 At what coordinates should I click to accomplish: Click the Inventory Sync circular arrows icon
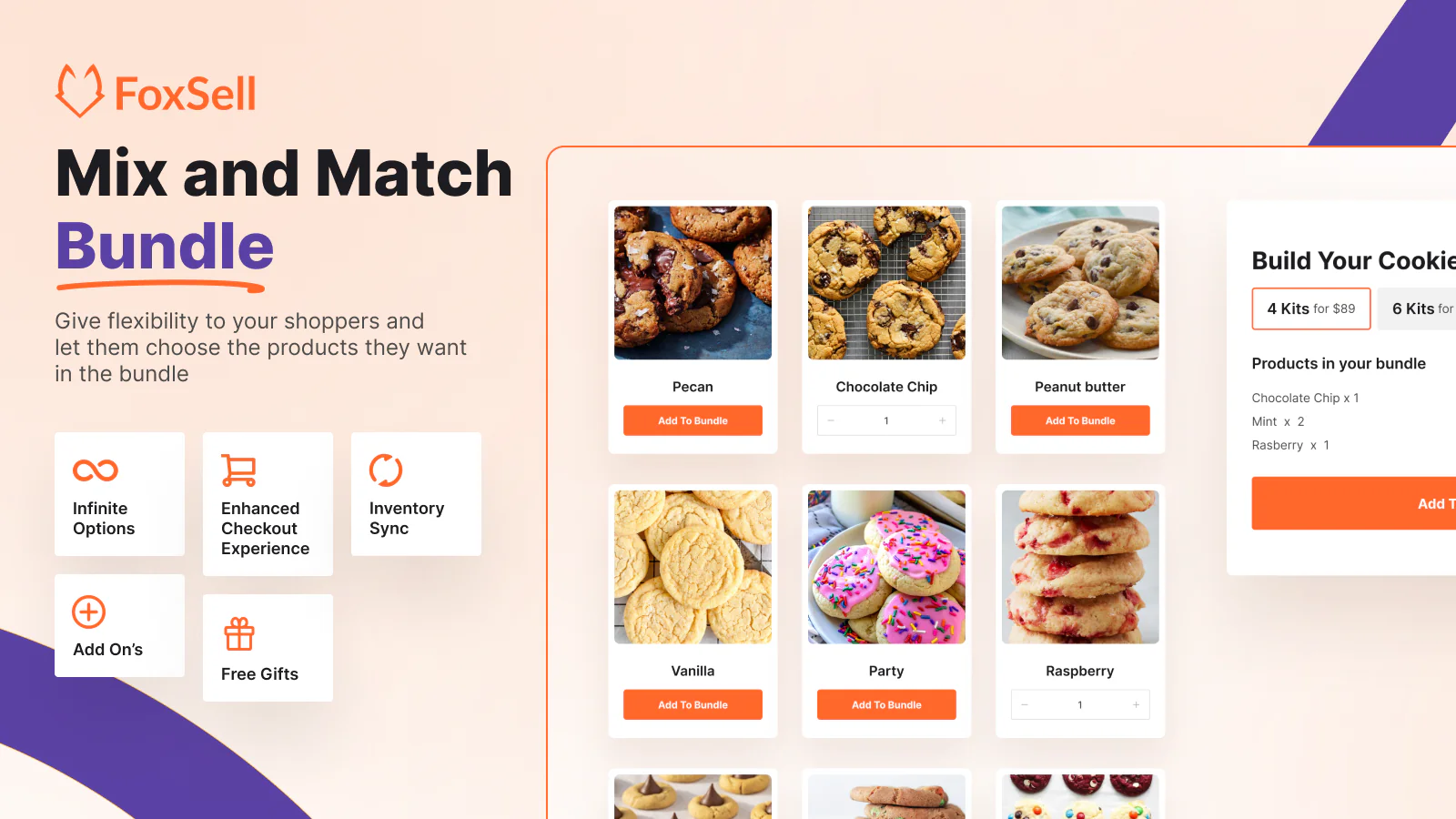tap(386, 470)
